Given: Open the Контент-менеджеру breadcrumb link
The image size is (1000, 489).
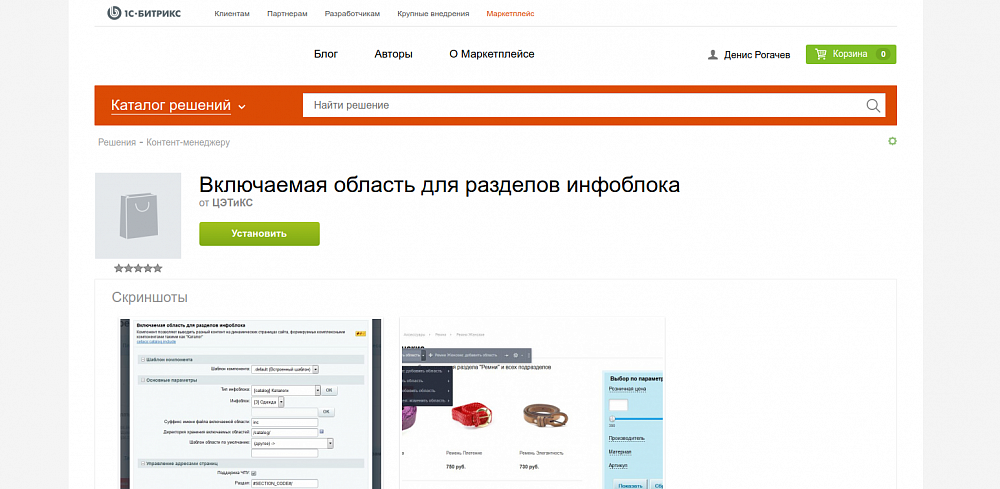Looking at the screenshot, I should [x=188, y=142].
